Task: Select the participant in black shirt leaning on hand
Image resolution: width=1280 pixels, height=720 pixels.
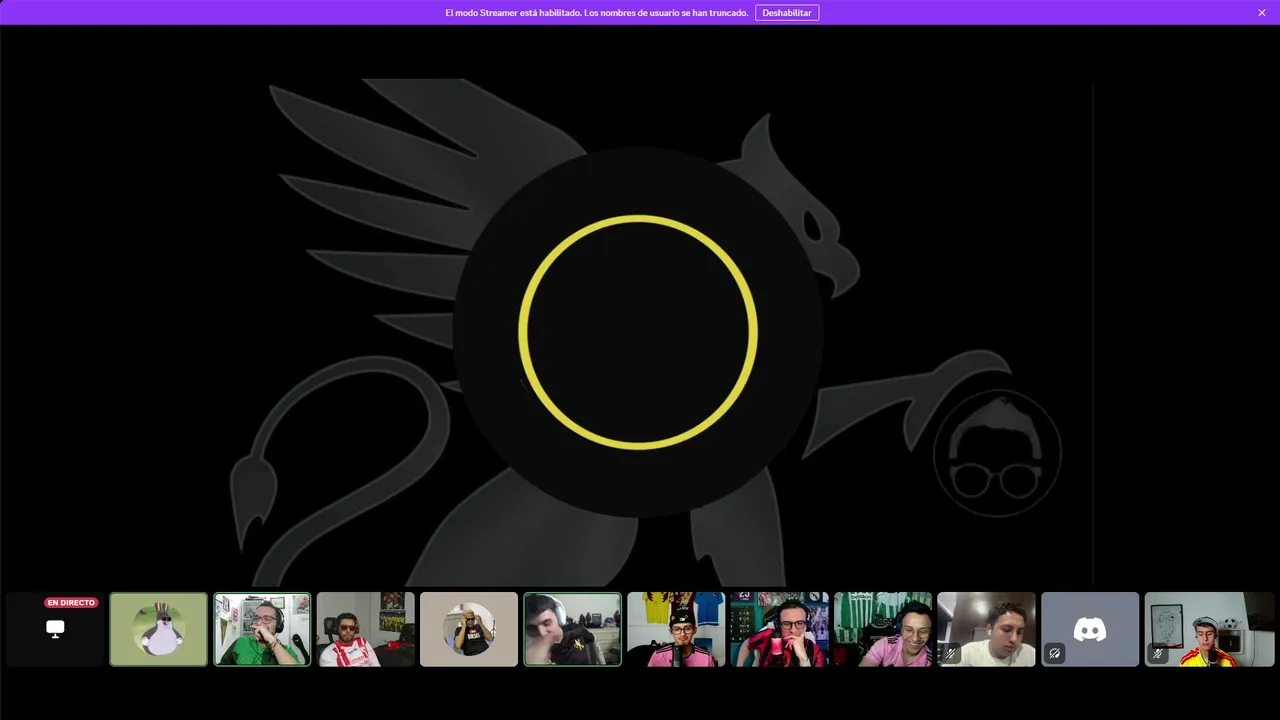Action: click(x=572, y=629)
